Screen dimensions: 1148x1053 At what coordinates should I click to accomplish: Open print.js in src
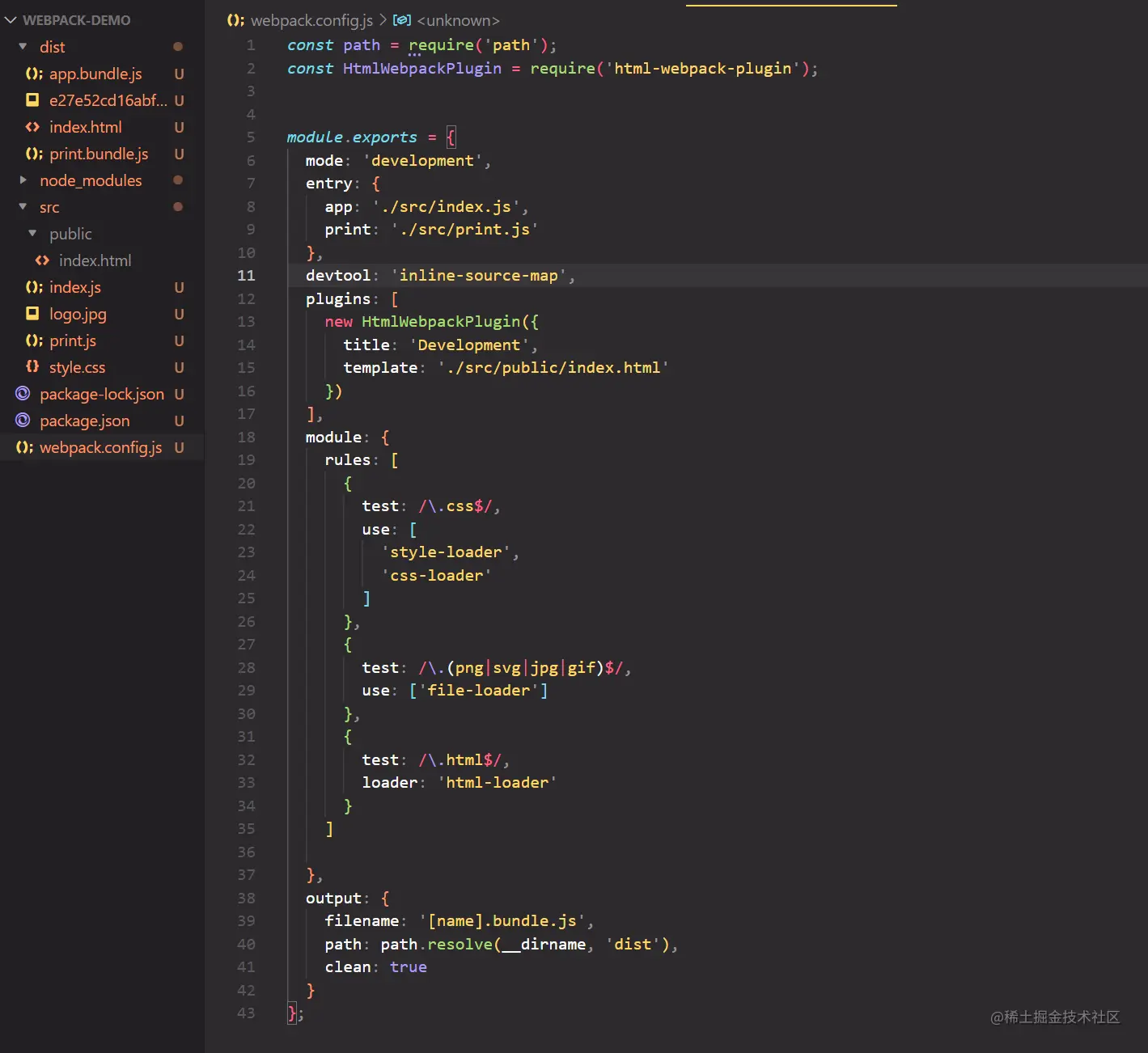[x=73, y=340]
